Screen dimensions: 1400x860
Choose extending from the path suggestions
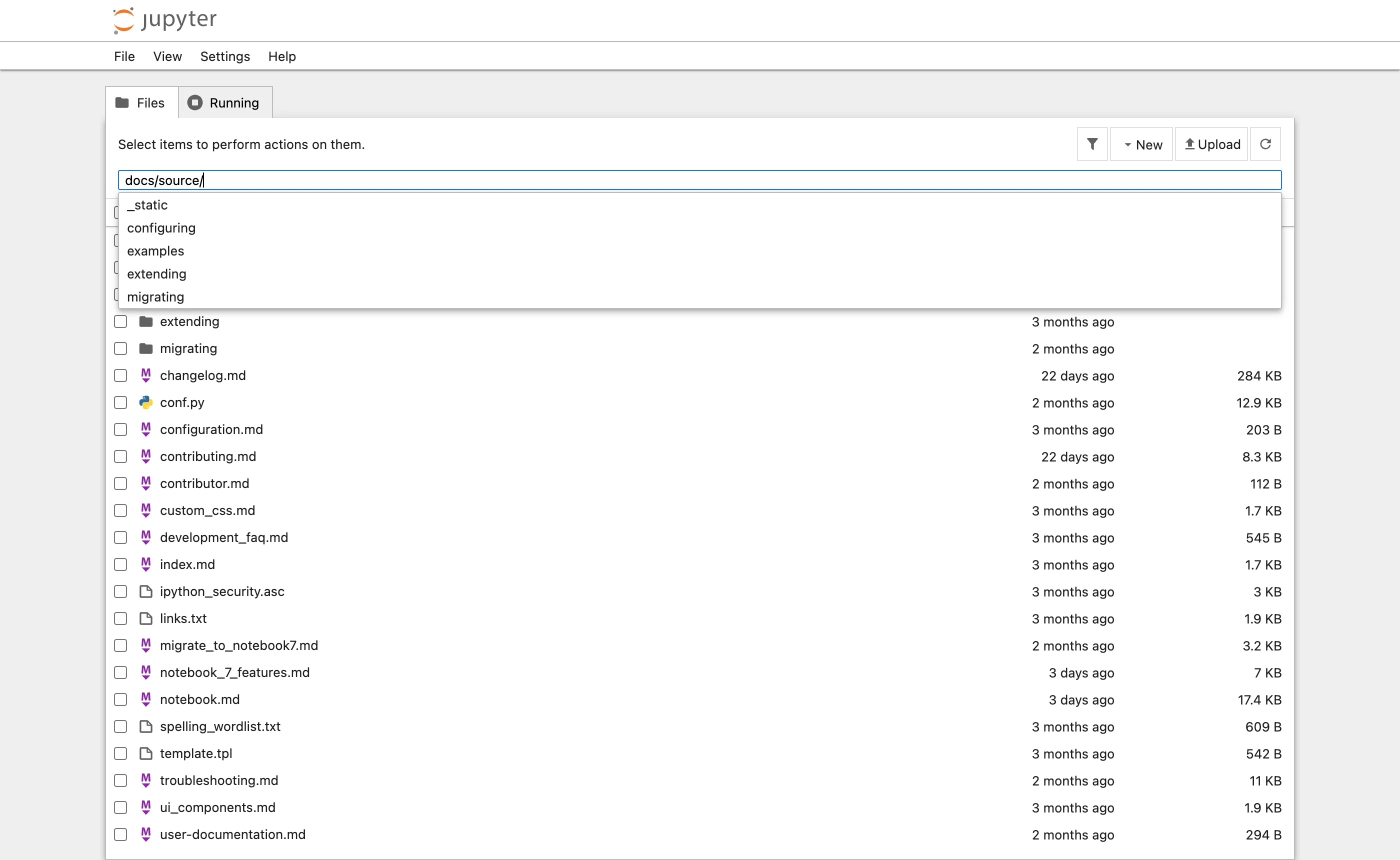[699, 274]
